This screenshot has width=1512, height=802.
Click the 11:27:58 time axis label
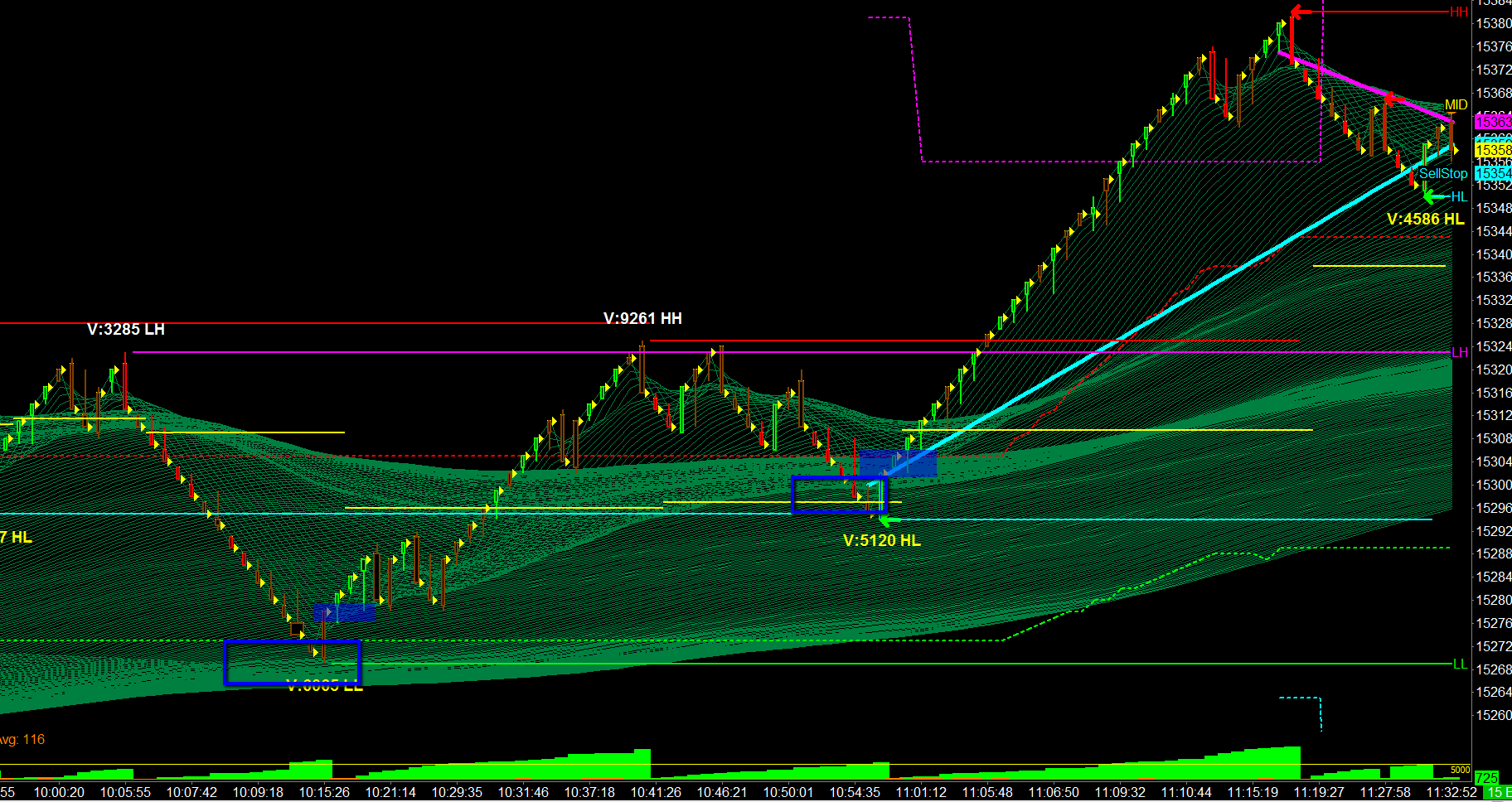coord(1385,792)
